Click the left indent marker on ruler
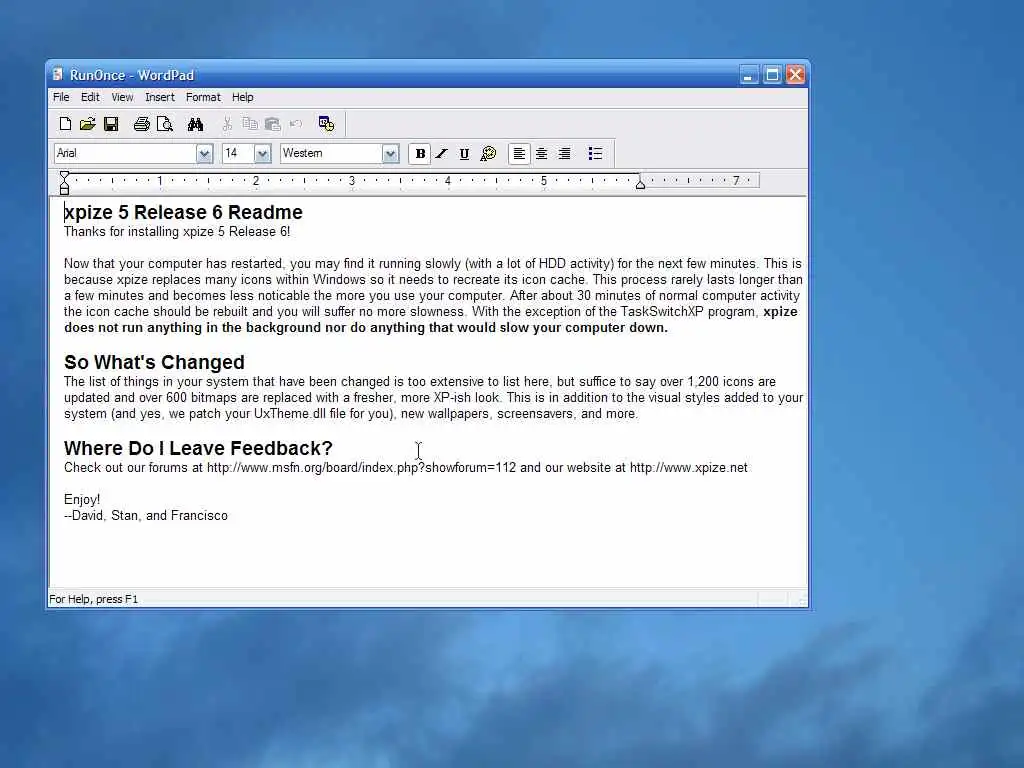This screenshot has width=1024, height=768. click(64, 184)
